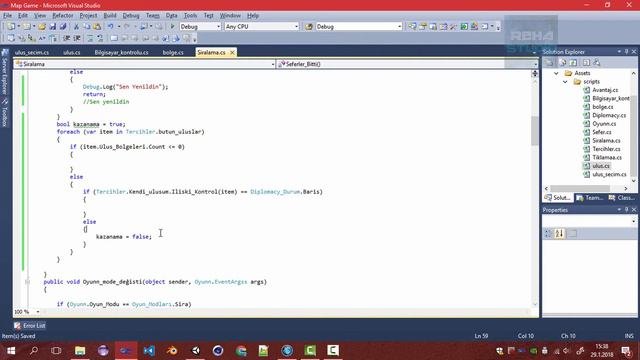Collapse the scripts folder node
This screenshot has height=360, width=640.
coord(565,82)
